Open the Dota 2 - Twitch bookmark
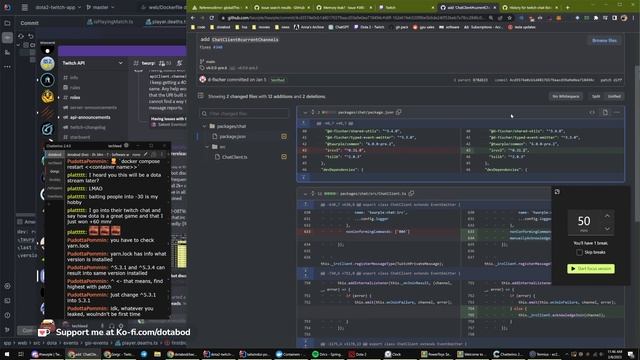The image size is (640, 360). (x=369, y=27)
